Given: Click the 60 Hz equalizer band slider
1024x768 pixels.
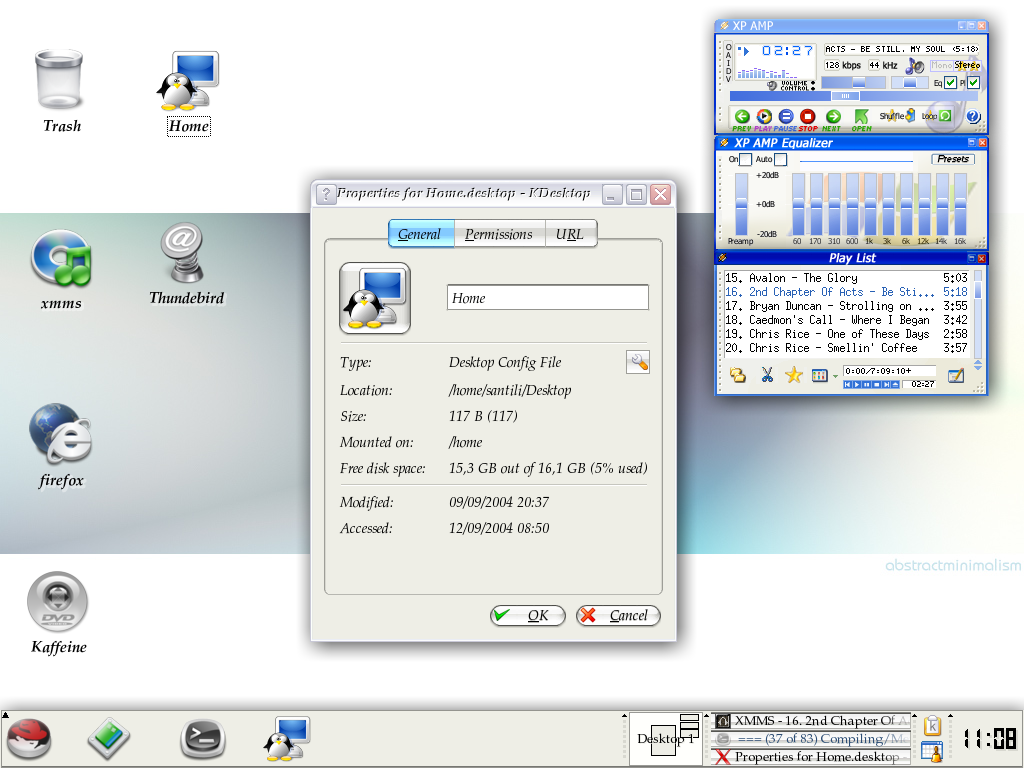Looking at the screenshot, I should click(798, 204).
